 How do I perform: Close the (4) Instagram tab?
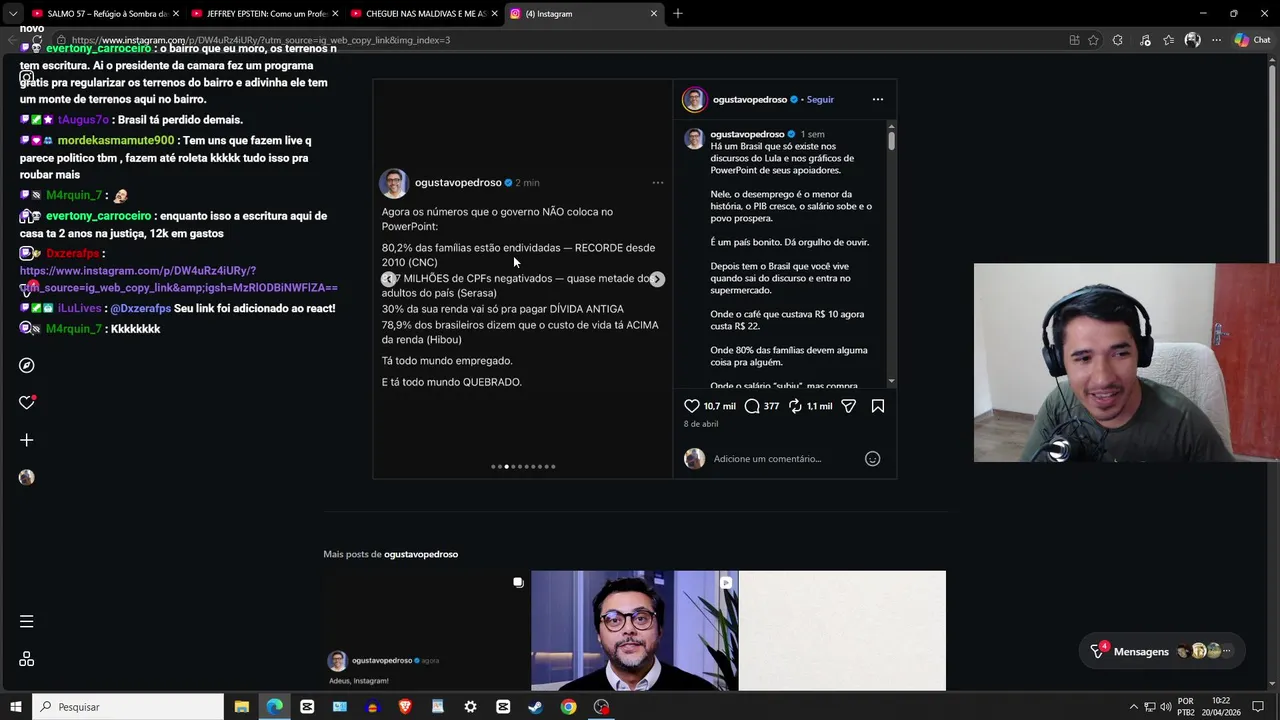(654, 14)
